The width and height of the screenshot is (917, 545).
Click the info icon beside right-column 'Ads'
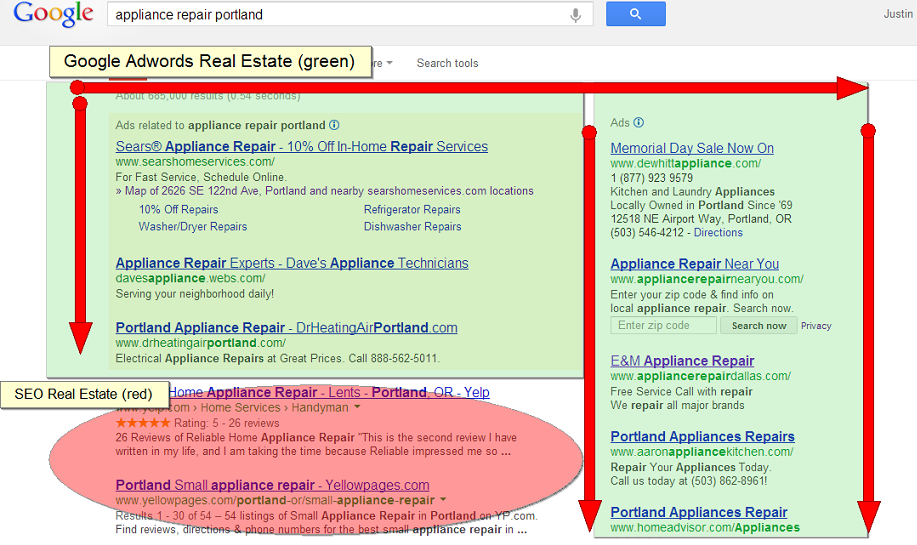pos(639,122)
